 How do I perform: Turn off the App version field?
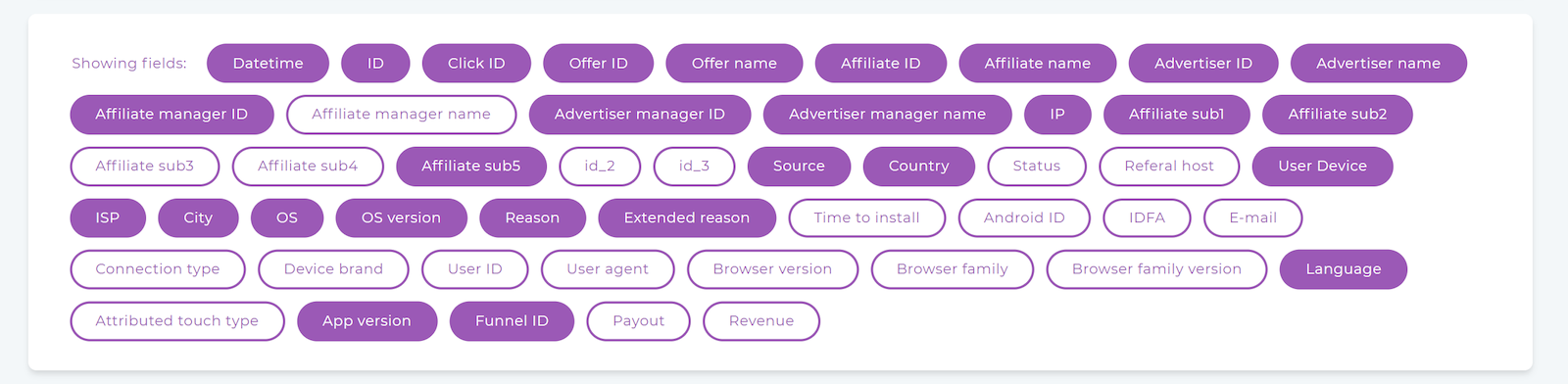pyautogui.click(x=367, y=321)
